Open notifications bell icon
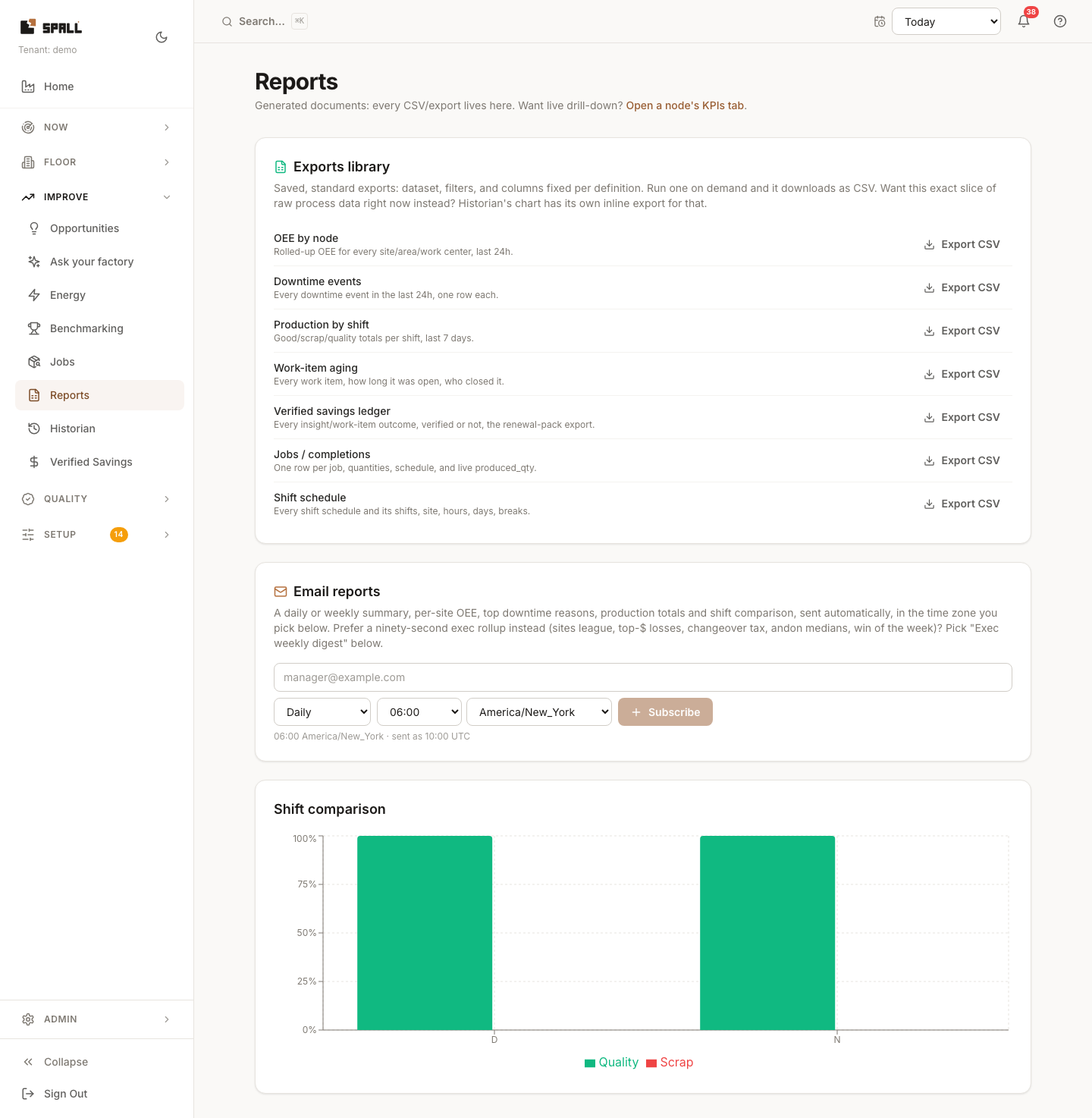Image resolution: width=1092 pixels, height=1118 pixels. coord(1024,21)
